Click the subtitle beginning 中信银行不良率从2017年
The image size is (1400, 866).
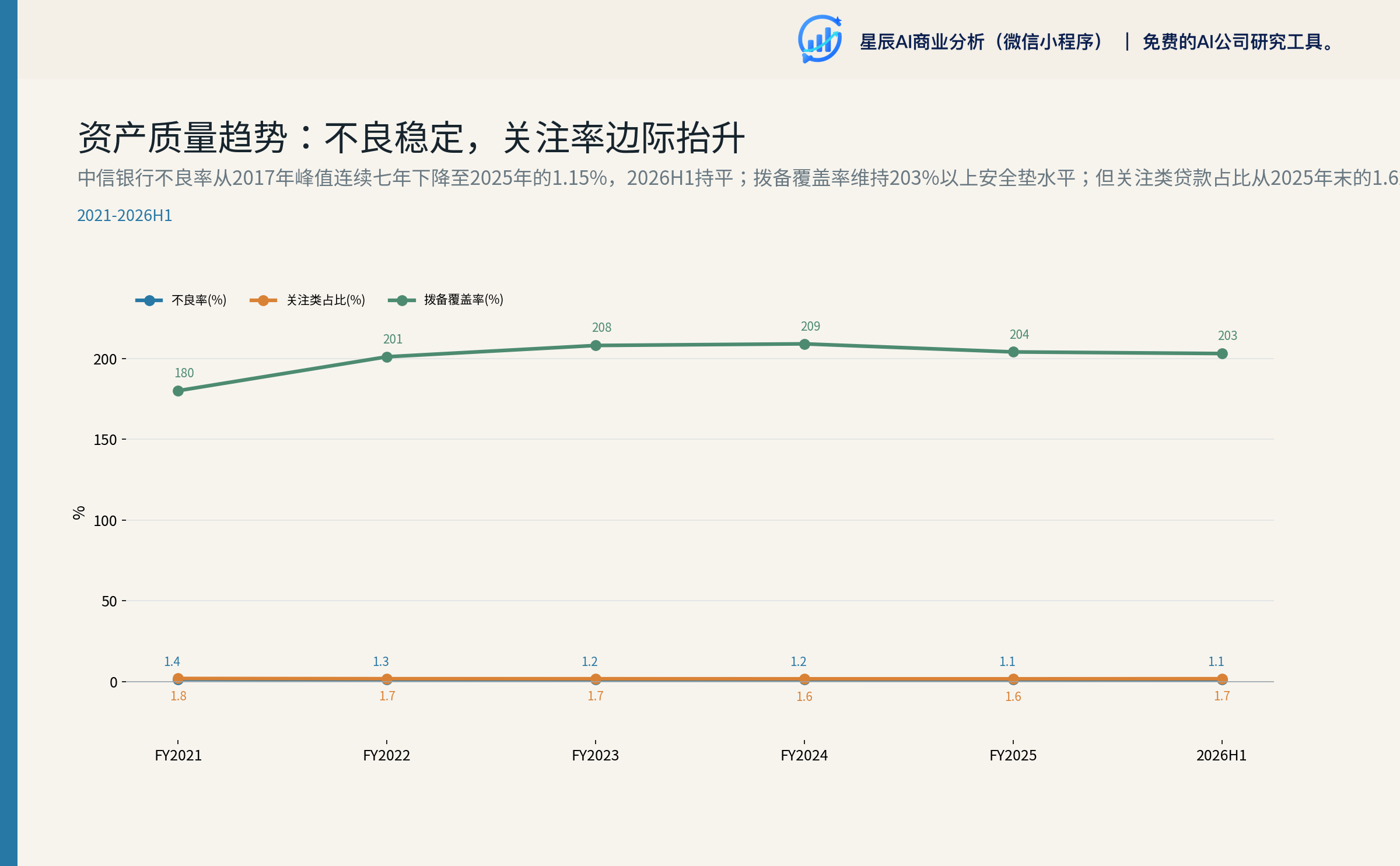point(738,178)
